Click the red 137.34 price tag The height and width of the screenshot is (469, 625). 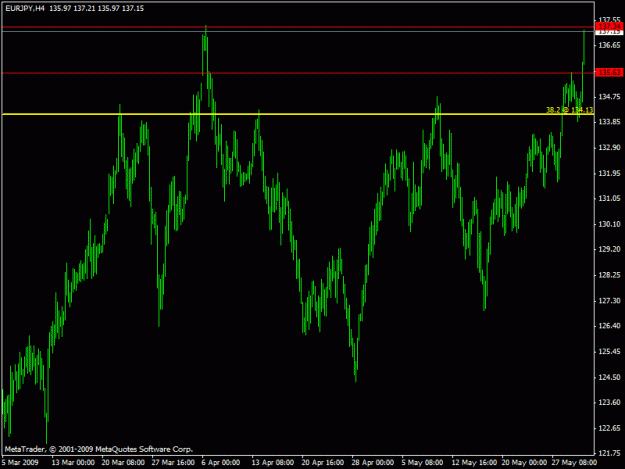pyautogui.click(x=609, y=26)
